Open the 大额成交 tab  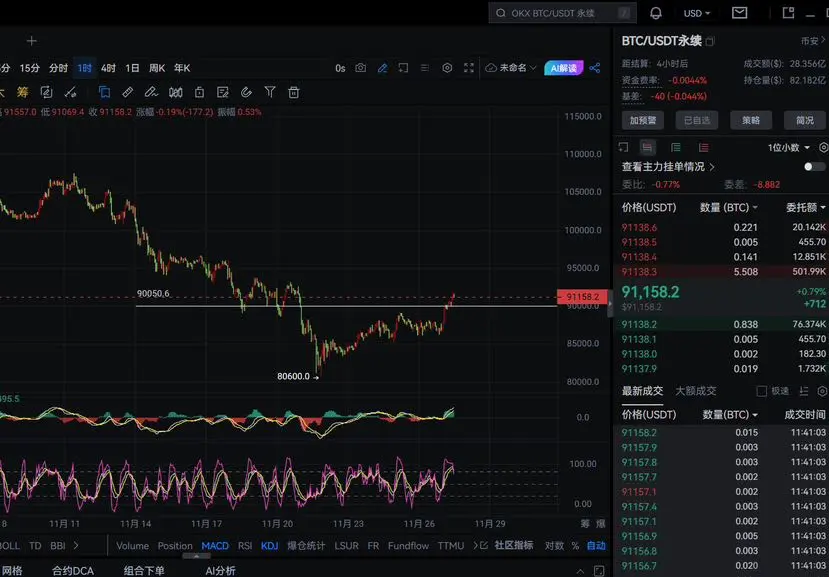(696, 391)
